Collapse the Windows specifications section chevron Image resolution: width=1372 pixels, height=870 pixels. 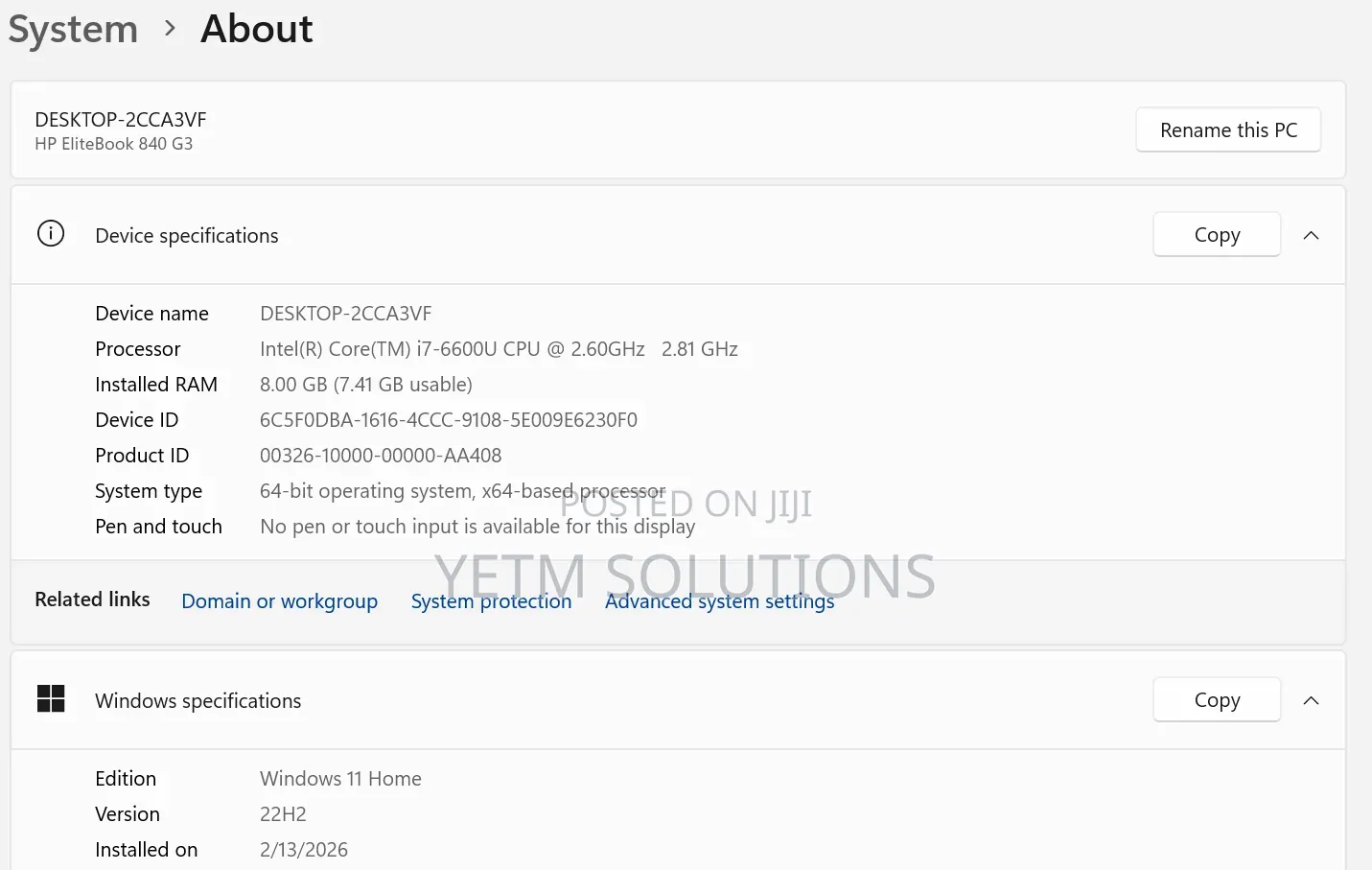point(1312,700)
